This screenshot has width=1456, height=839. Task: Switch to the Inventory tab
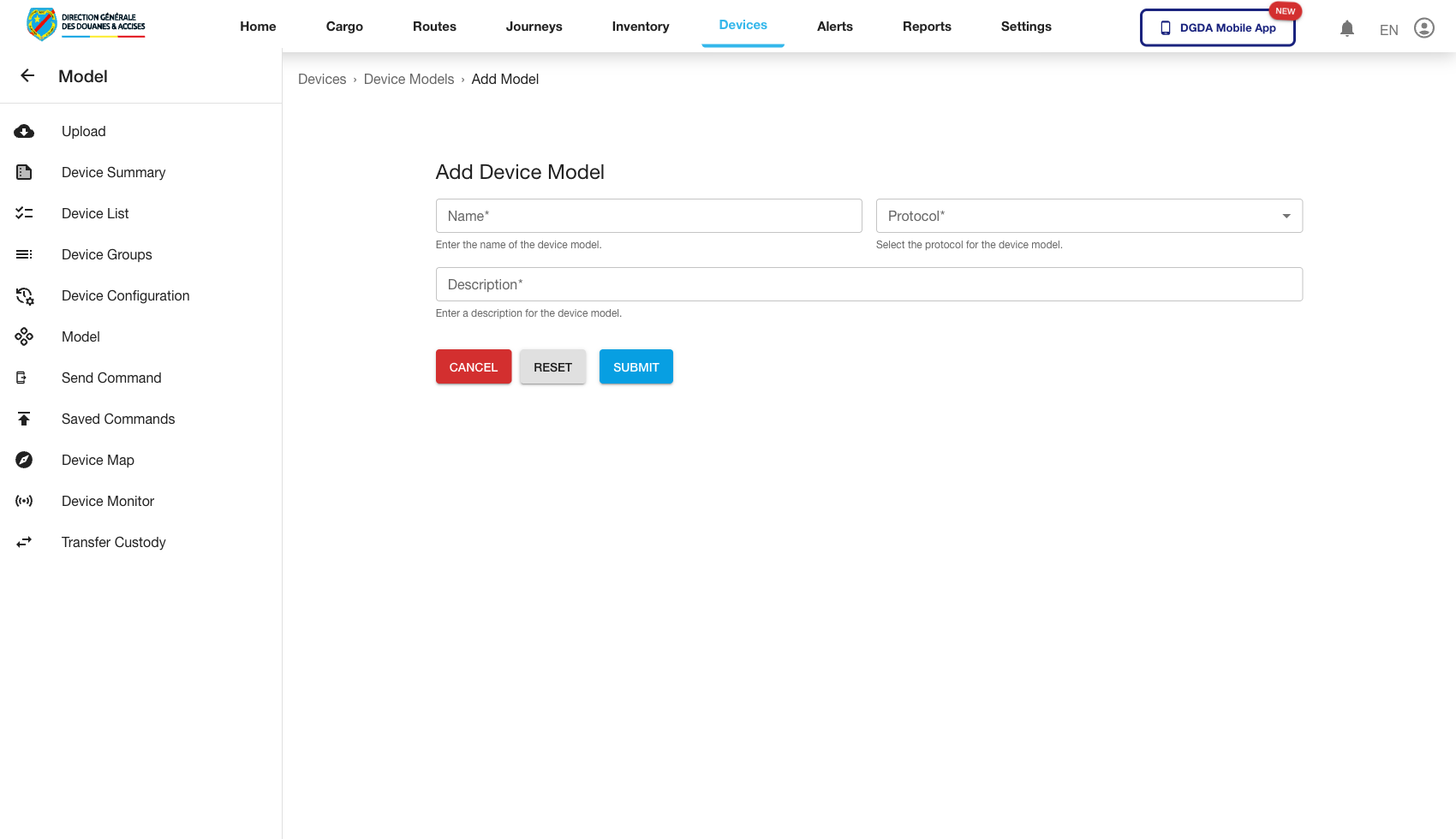[x=640, y=27]
